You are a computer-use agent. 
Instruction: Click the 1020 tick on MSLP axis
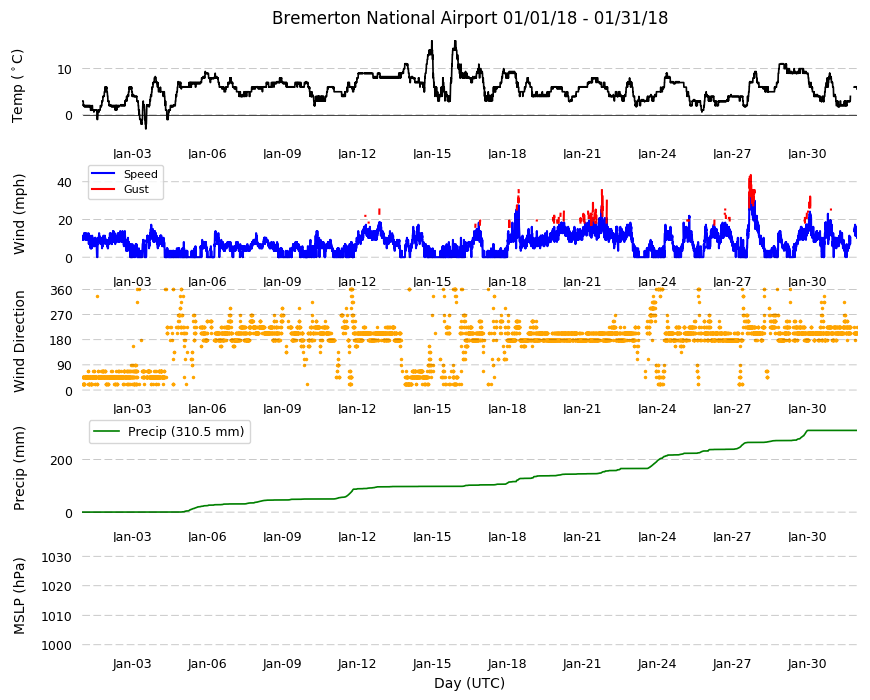click(57, 587)
